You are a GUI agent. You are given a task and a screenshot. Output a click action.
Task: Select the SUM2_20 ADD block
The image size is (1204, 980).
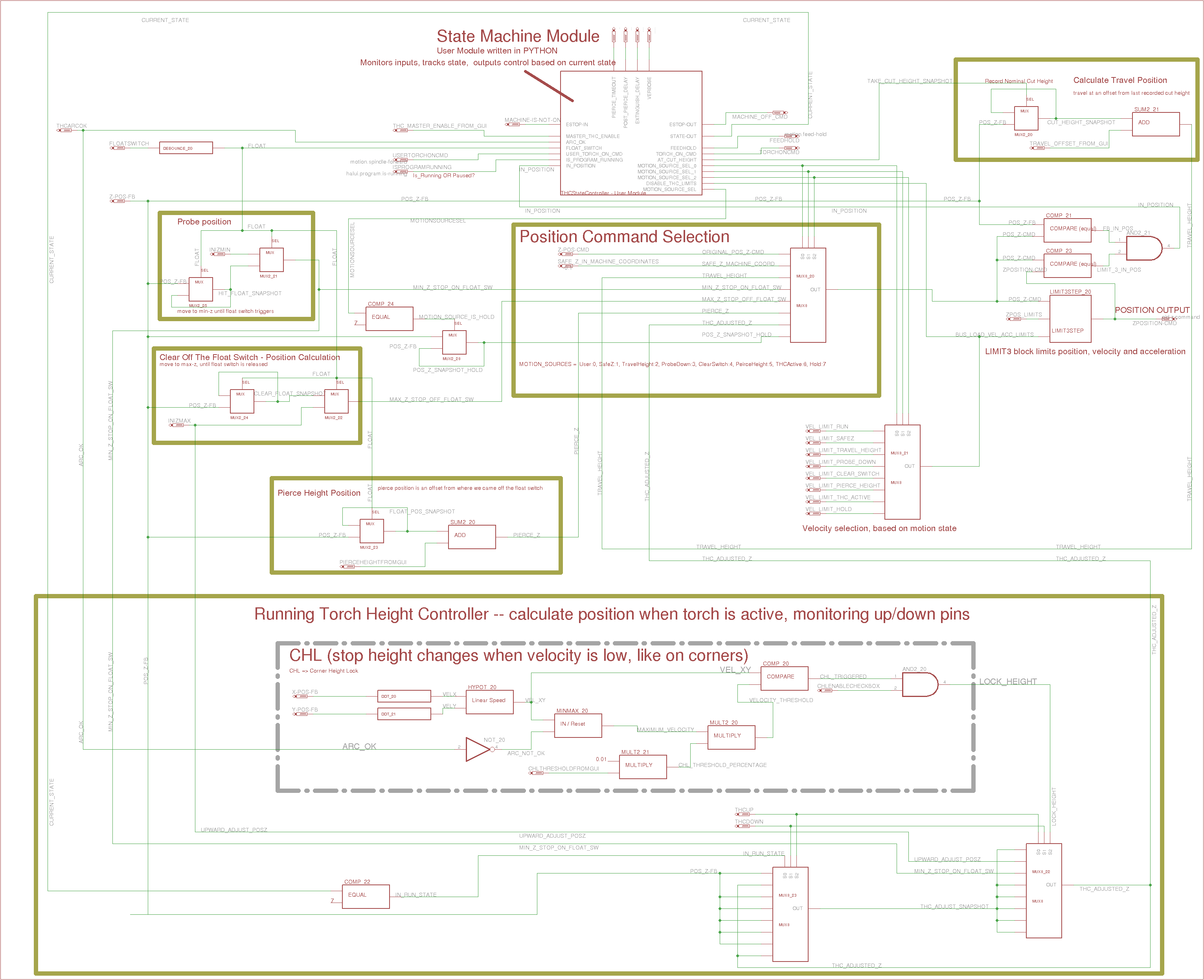tap(471, 537)
